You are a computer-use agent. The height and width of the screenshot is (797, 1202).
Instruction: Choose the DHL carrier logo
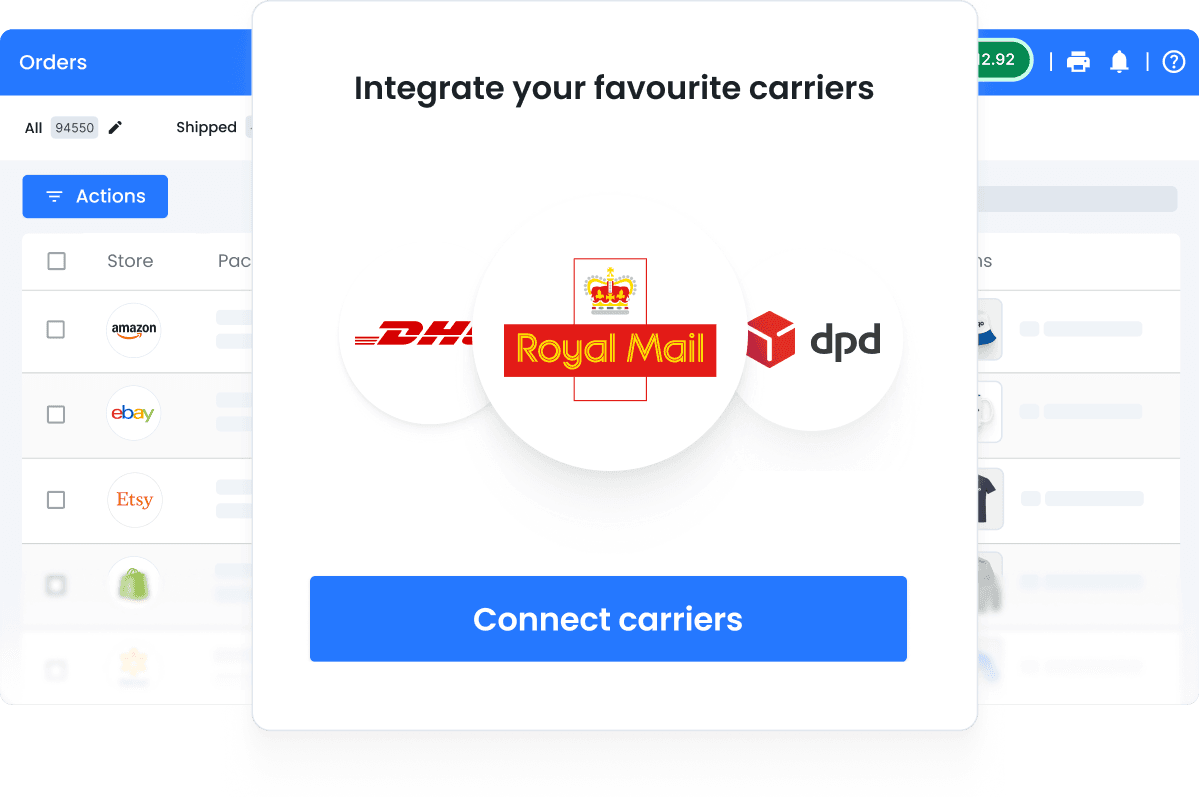(414, 333)
